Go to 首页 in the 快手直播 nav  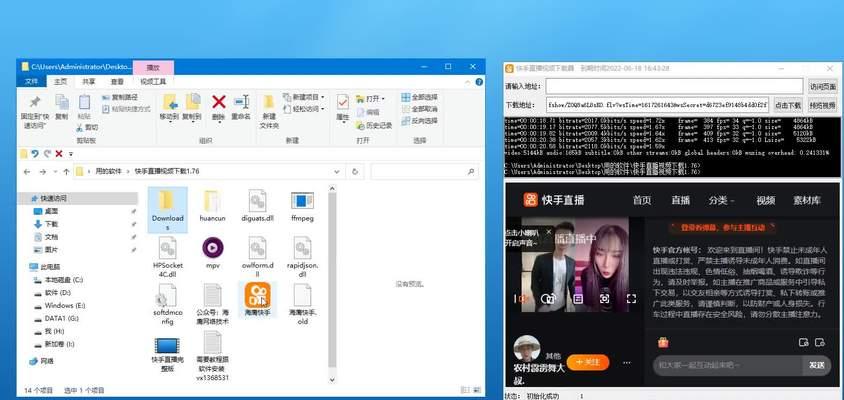[642, 201]
